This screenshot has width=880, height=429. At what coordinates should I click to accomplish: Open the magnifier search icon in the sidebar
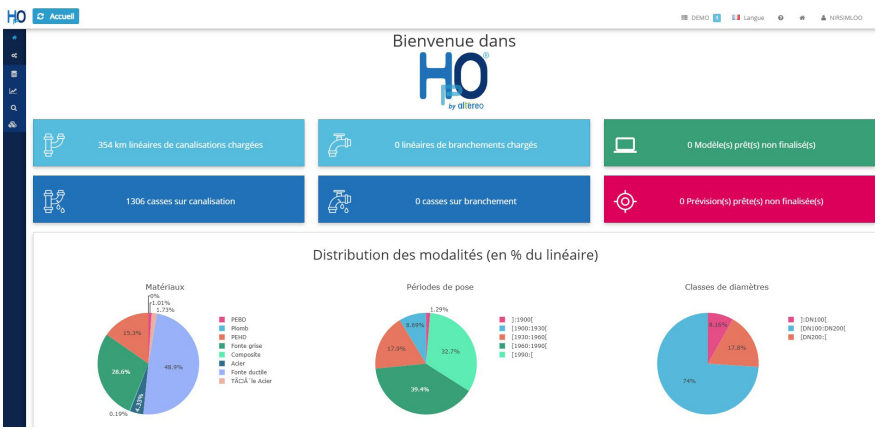(14, 108)
